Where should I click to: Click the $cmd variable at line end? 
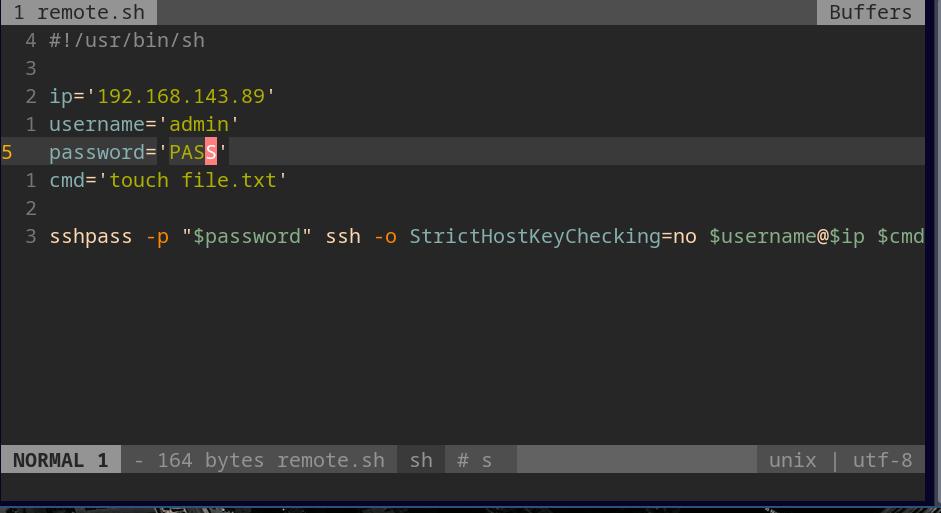pyautogui.click(x=900, y=236)
